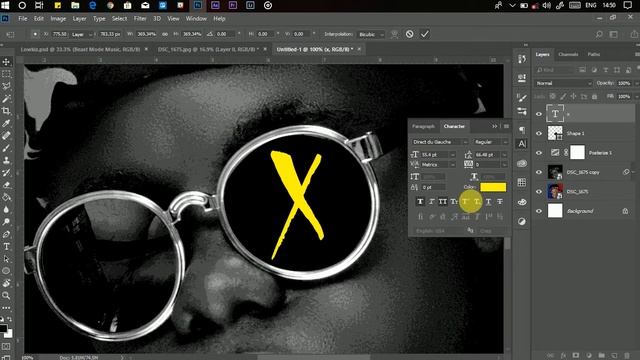
Task: Open the Filter menu
Action: click(140, 19)
